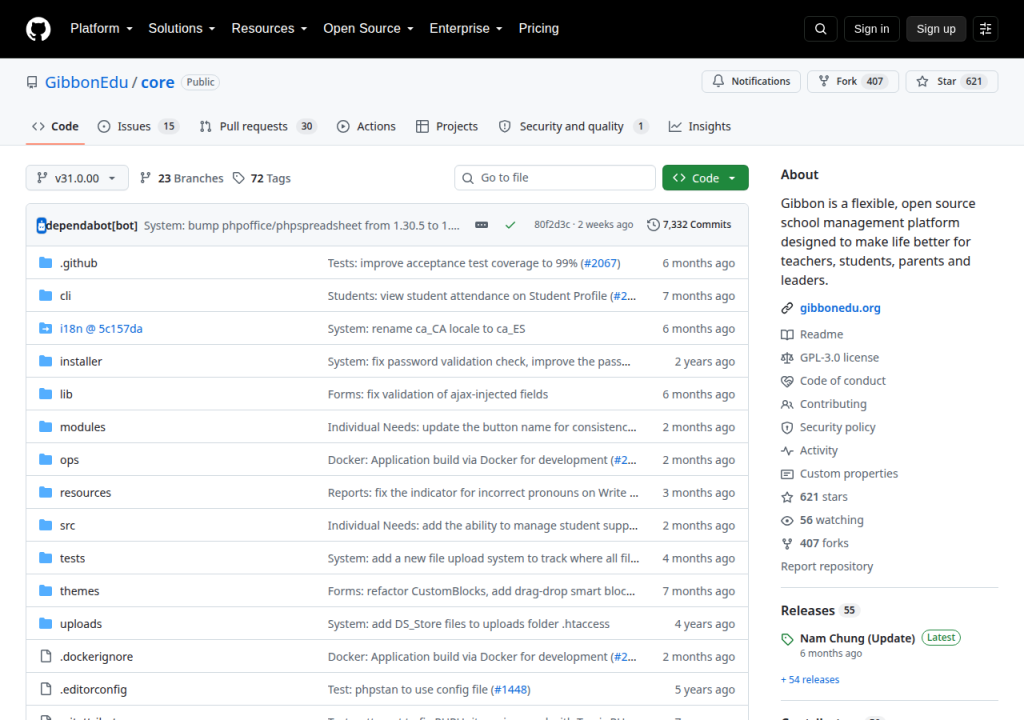Open the GibbonEdu owner link

point(86,82)
